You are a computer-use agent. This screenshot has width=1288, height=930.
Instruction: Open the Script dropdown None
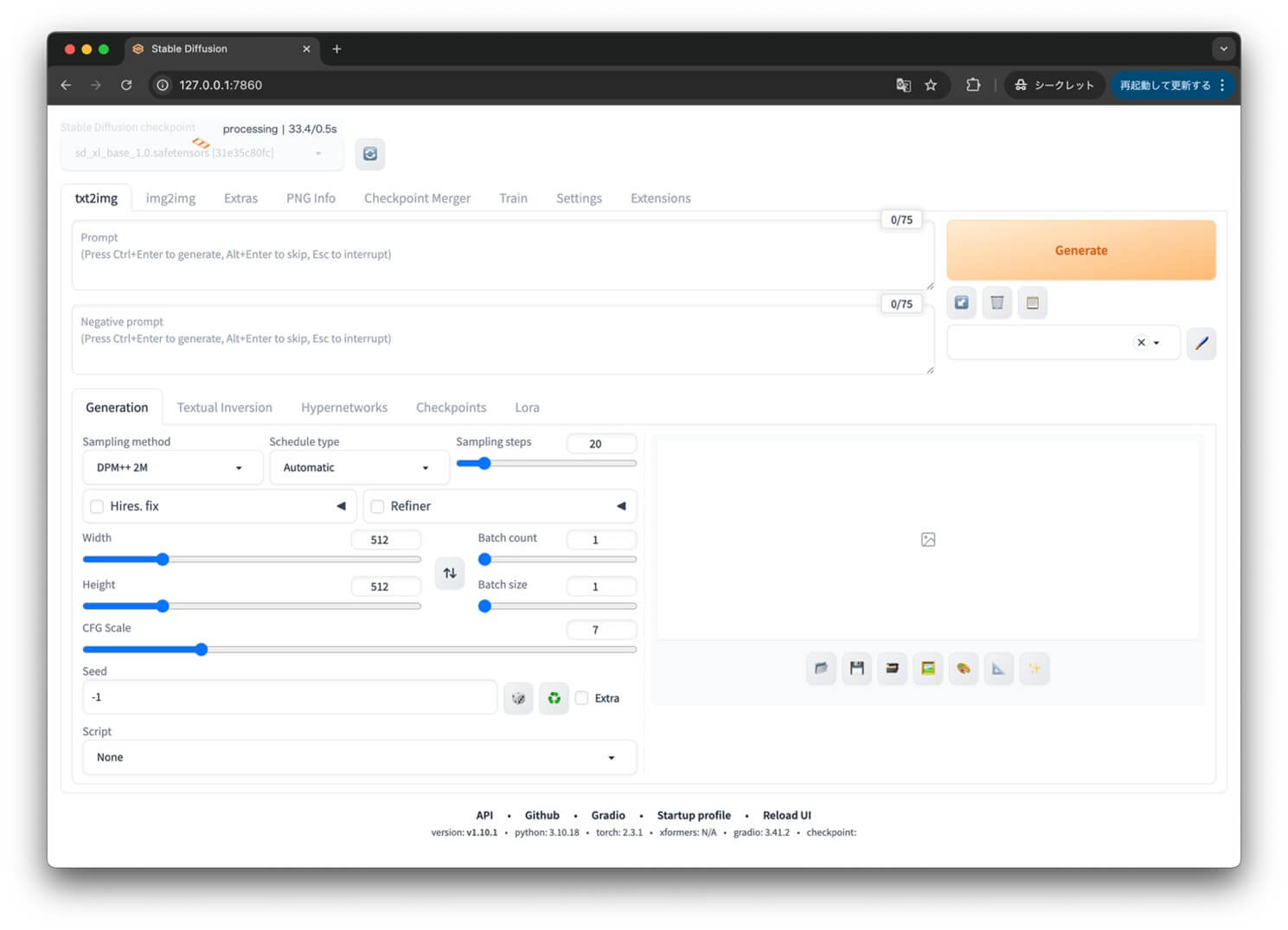359,758
